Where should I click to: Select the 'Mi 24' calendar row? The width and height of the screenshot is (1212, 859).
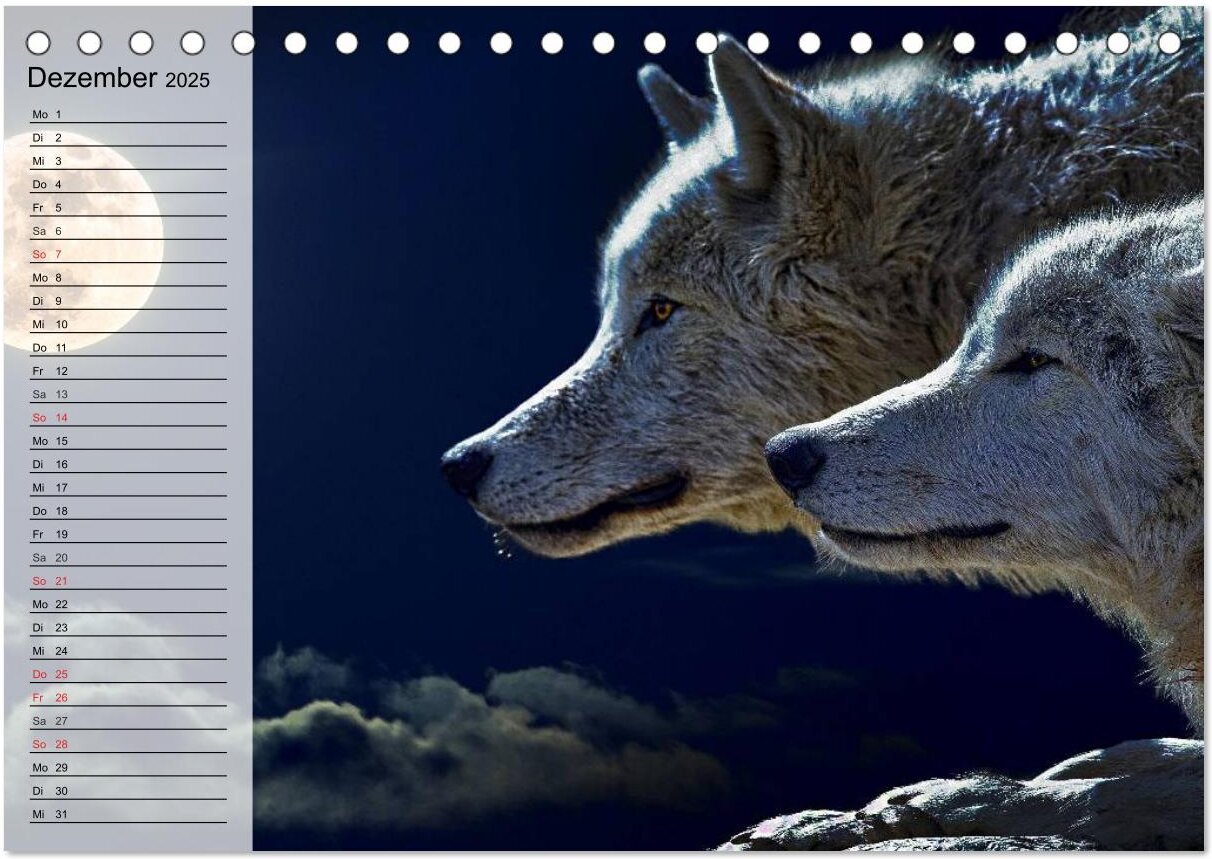click(x=128, y=651)
